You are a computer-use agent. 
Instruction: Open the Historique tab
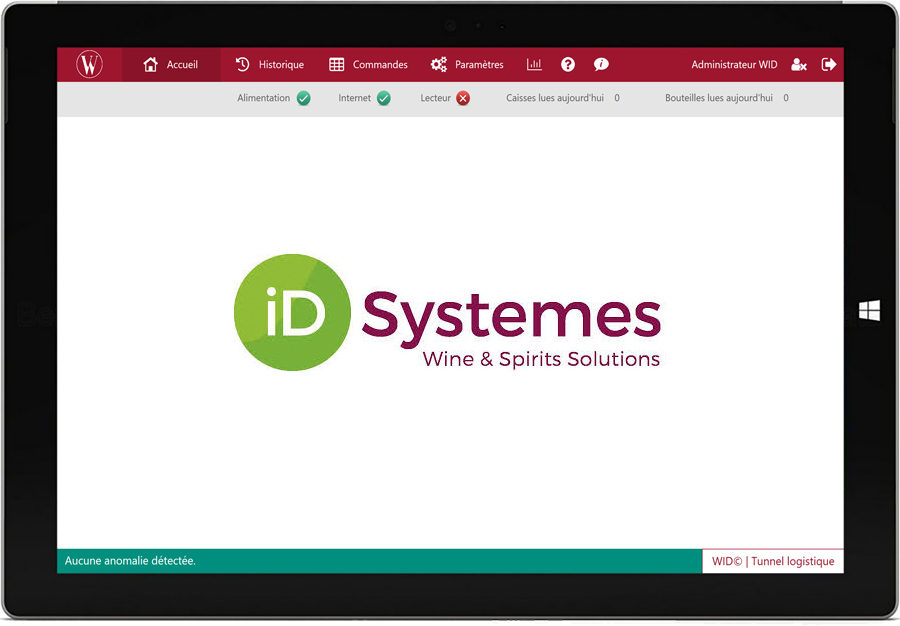pos(269,64)
